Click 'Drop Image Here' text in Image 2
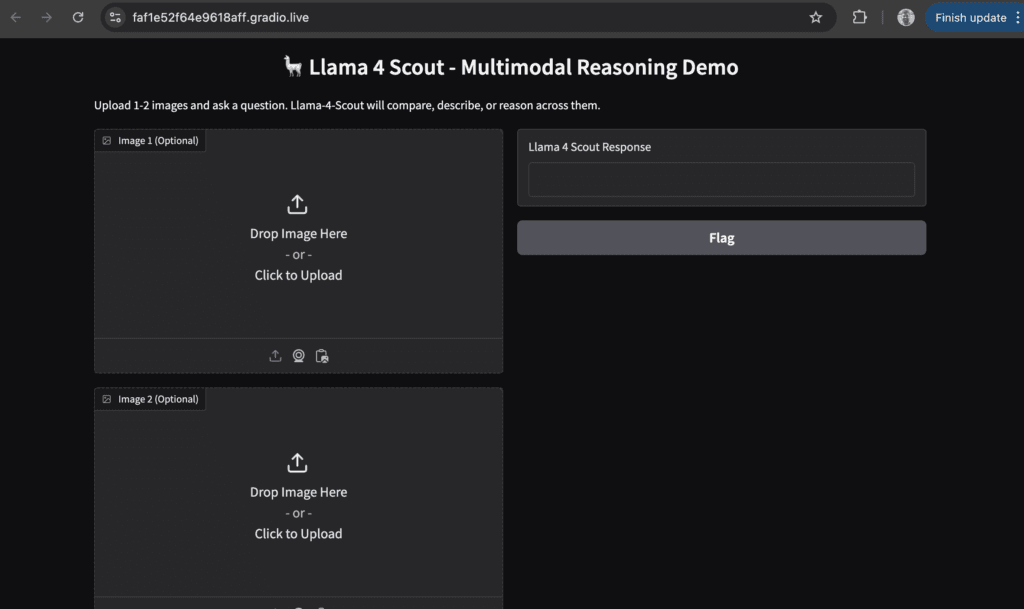The image size is (1024, 609). pyautogui.click(x=298, y=492)
